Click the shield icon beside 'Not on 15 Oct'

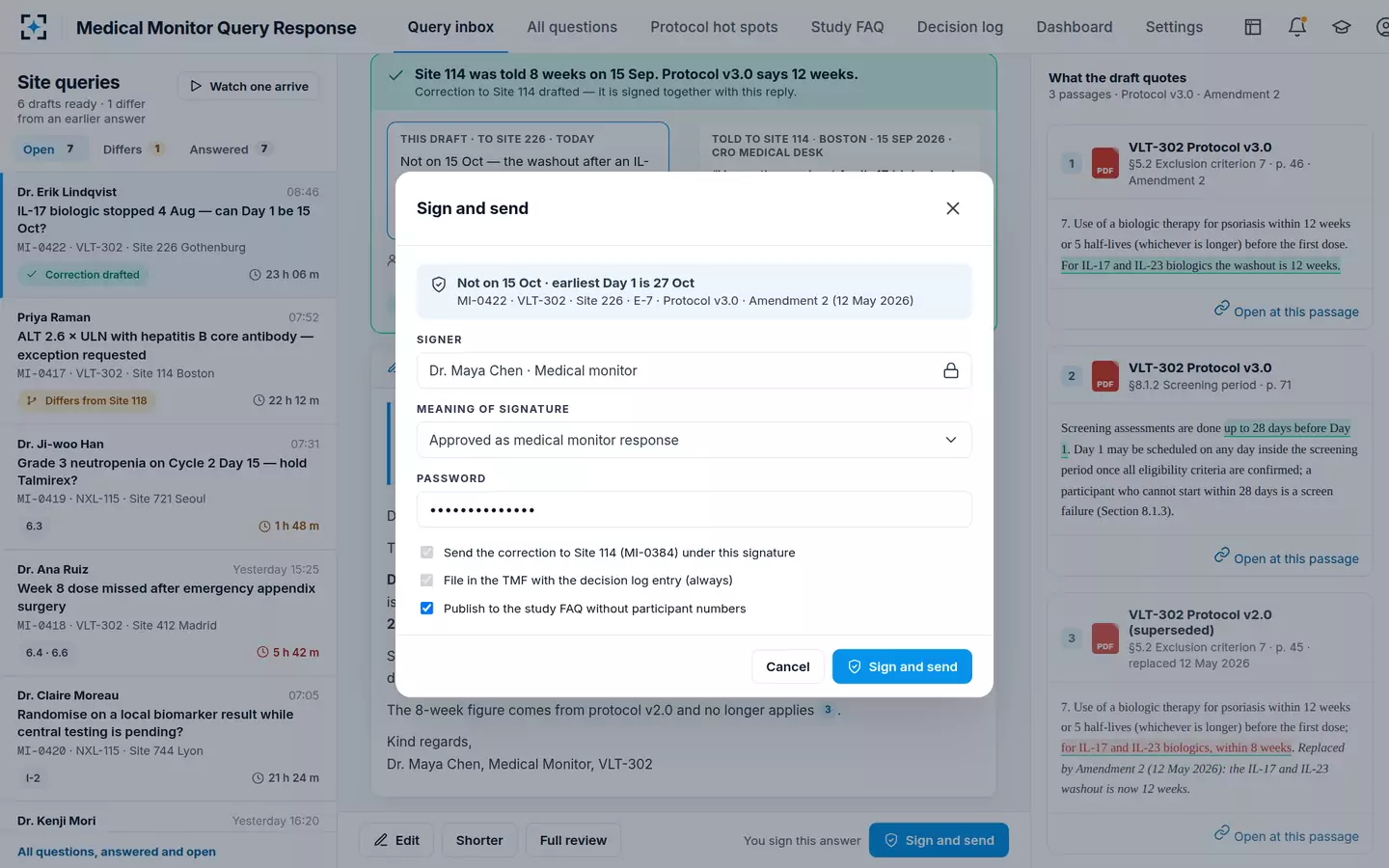click(438, 285)
